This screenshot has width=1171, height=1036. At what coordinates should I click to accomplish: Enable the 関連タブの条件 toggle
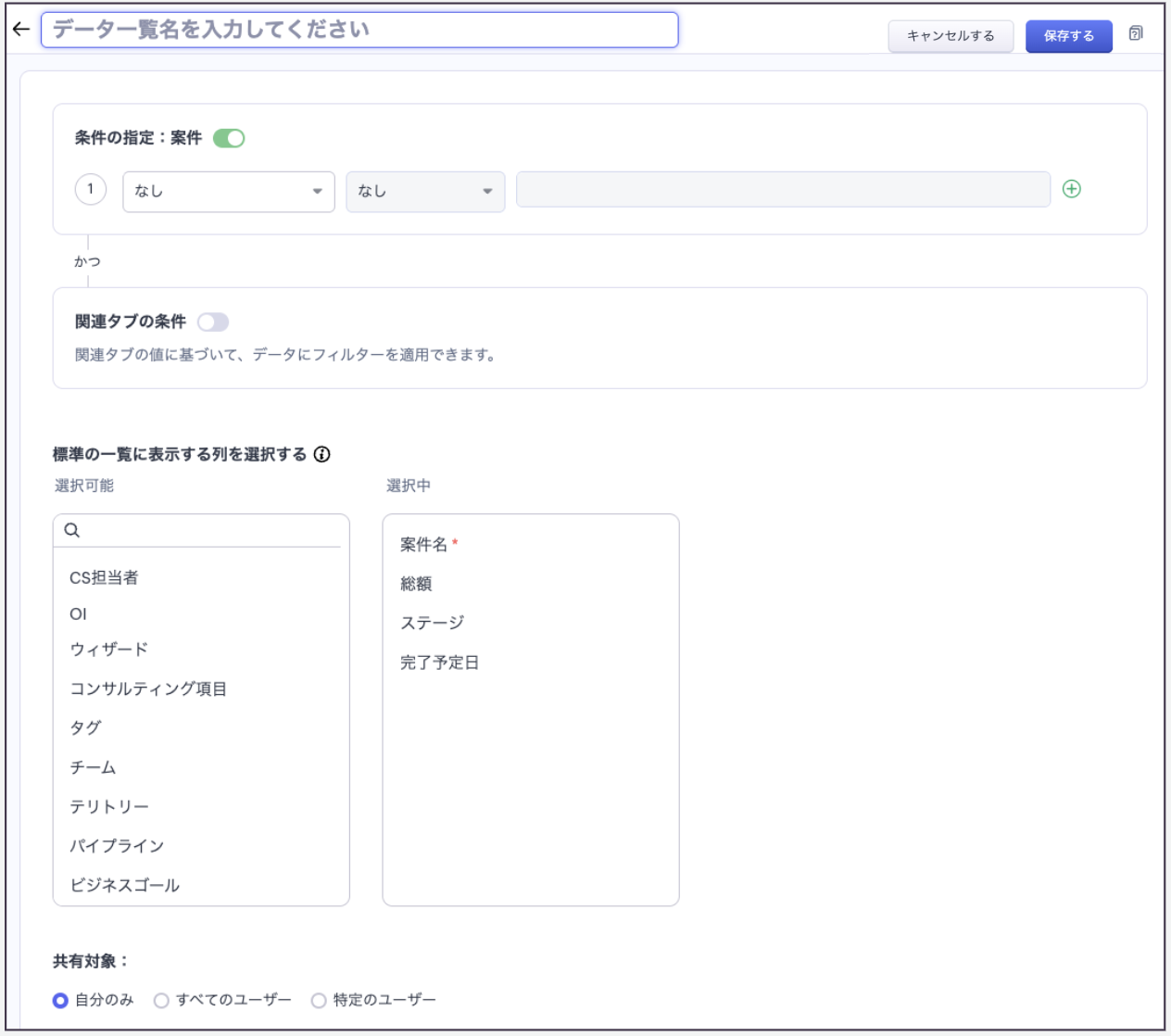[x=213, y=322]
